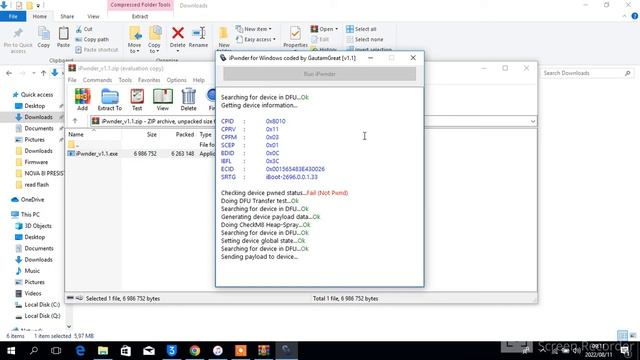Select Documents under Quick access

(x=34, y=128)
